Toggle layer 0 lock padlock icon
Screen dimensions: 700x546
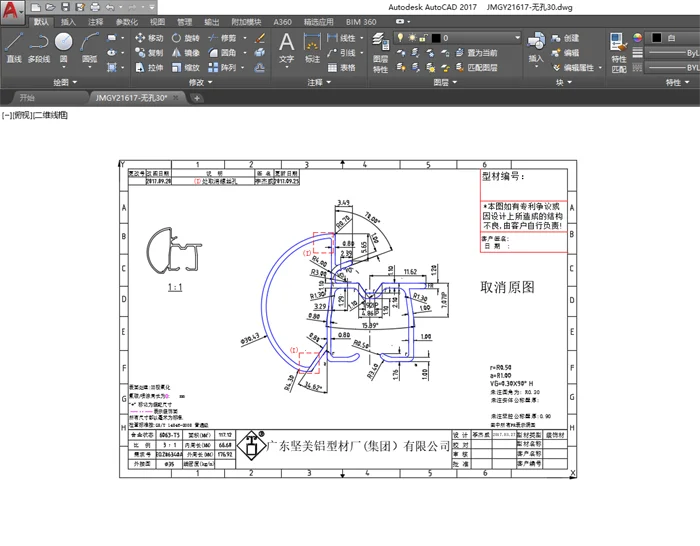click(422, 38)
